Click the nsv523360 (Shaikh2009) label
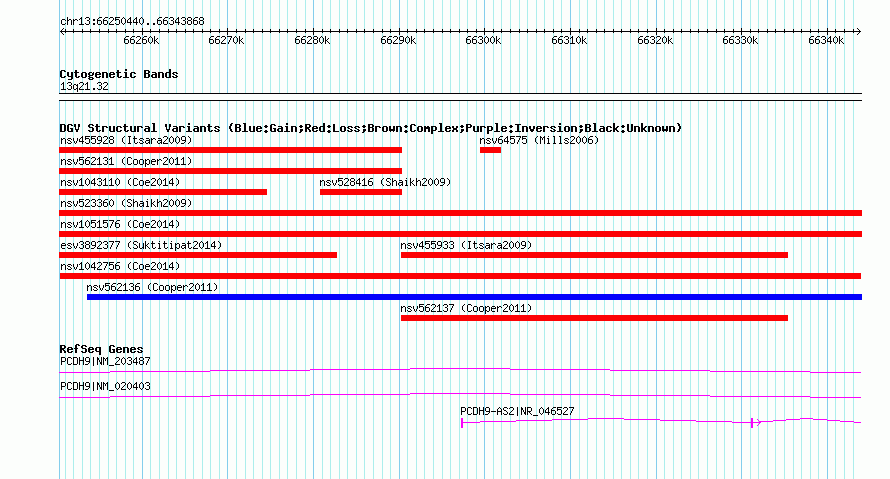Screen dimensions: 890x479 pos(126,203)
